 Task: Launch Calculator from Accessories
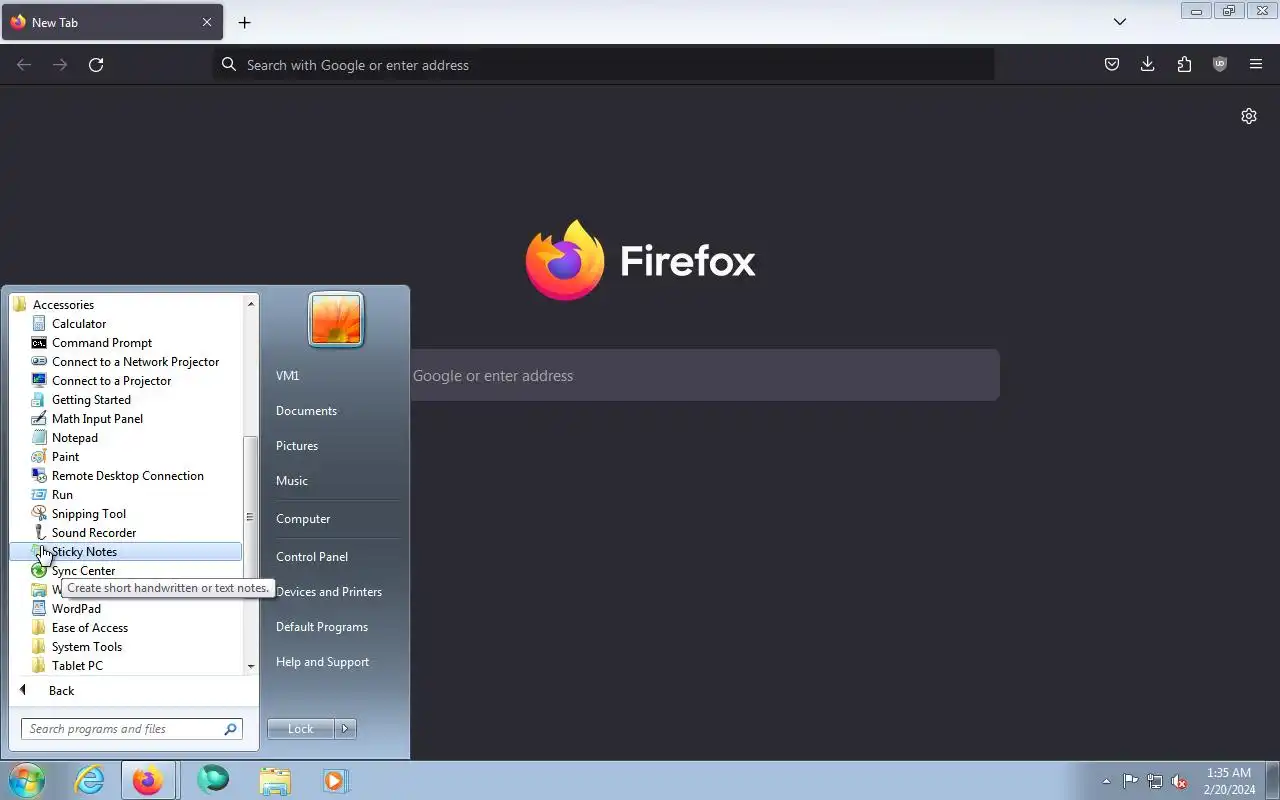(79, 324)
